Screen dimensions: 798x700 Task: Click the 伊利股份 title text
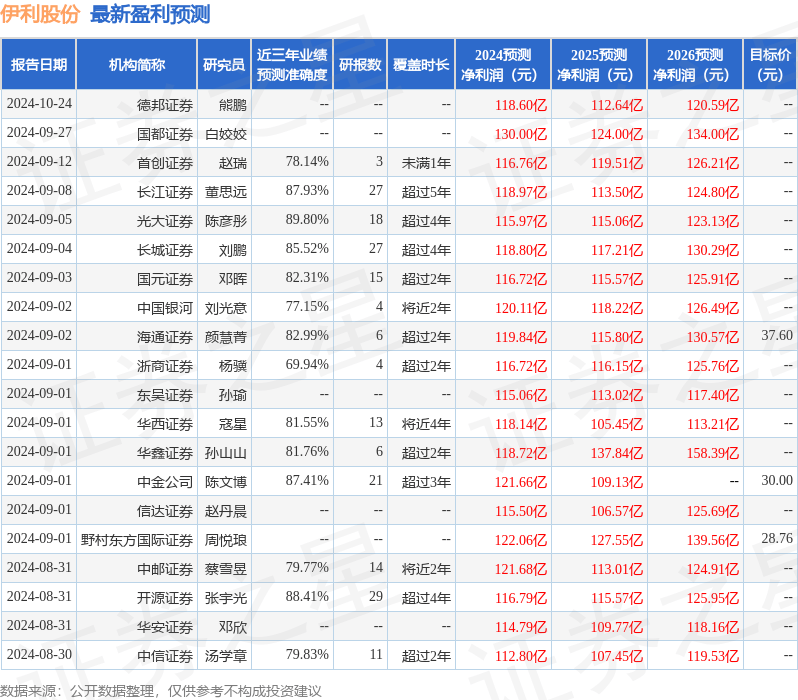[40, 14]
